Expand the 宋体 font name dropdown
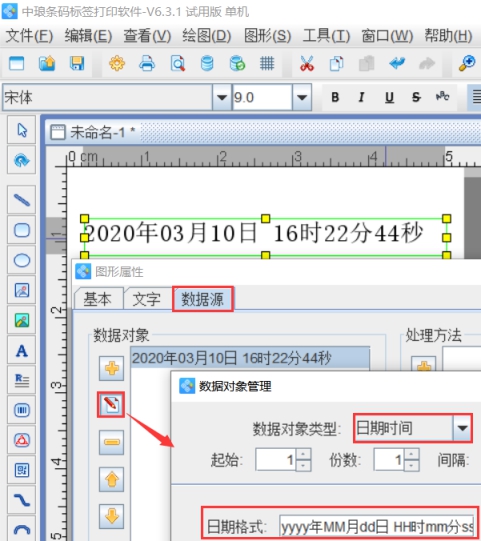 pyautogui.click(x=222, y=98)
